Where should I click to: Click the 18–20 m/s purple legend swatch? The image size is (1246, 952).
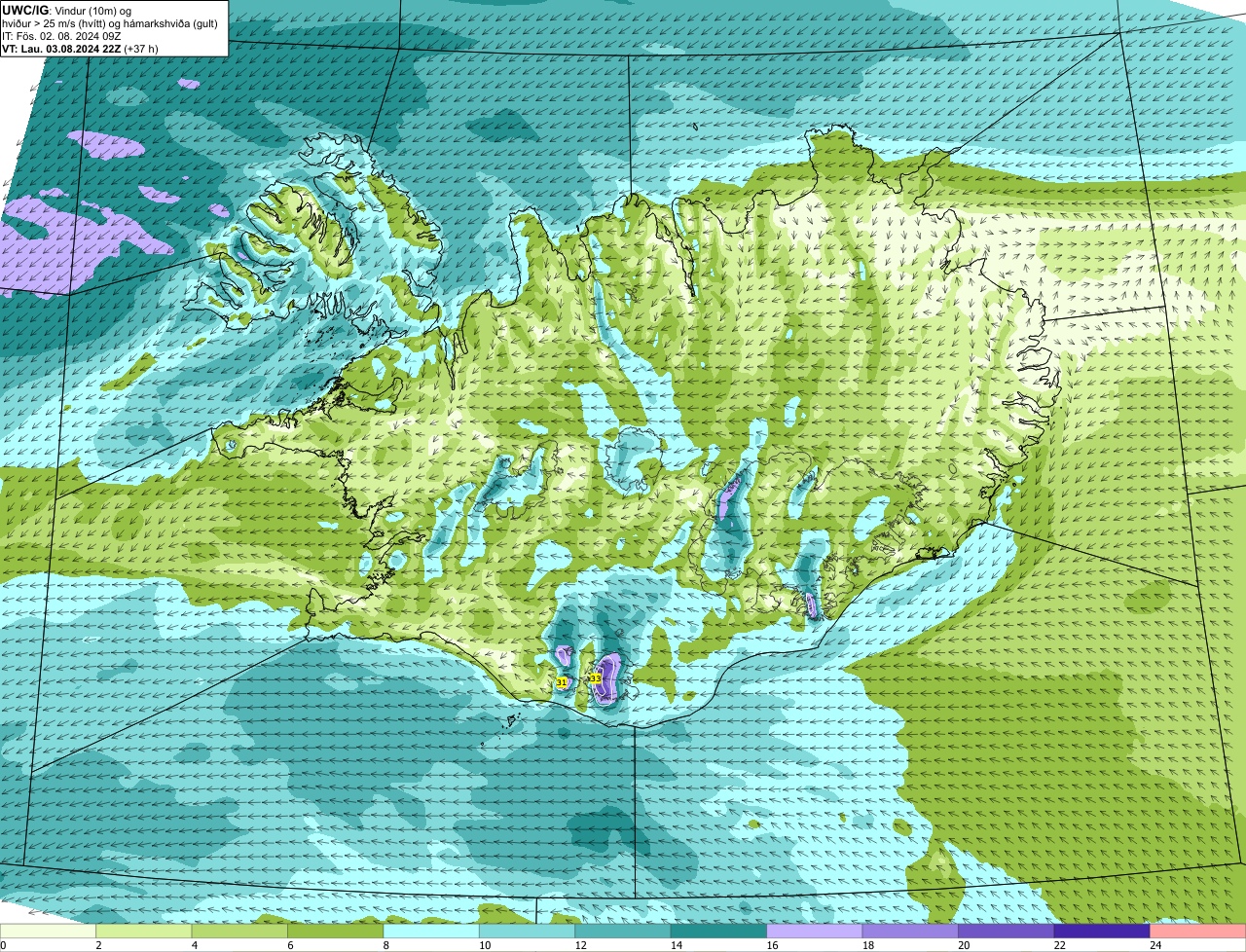(x=910, y=931)
